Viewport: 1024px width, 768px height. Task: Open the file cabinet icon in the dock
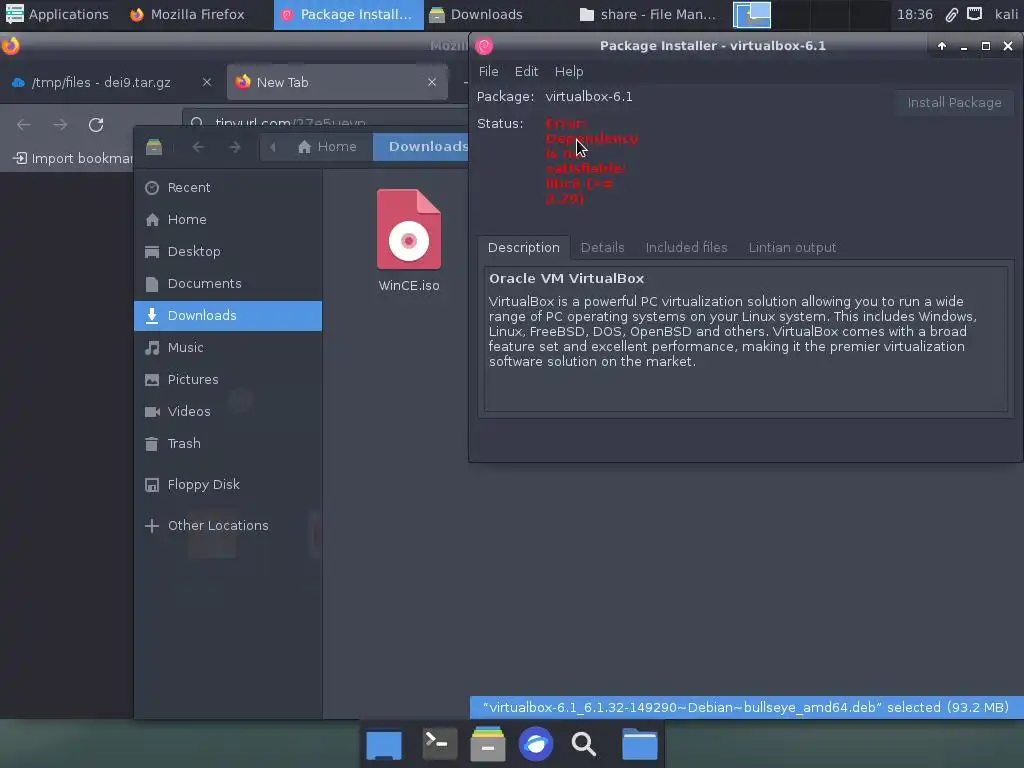coord(488,744)
